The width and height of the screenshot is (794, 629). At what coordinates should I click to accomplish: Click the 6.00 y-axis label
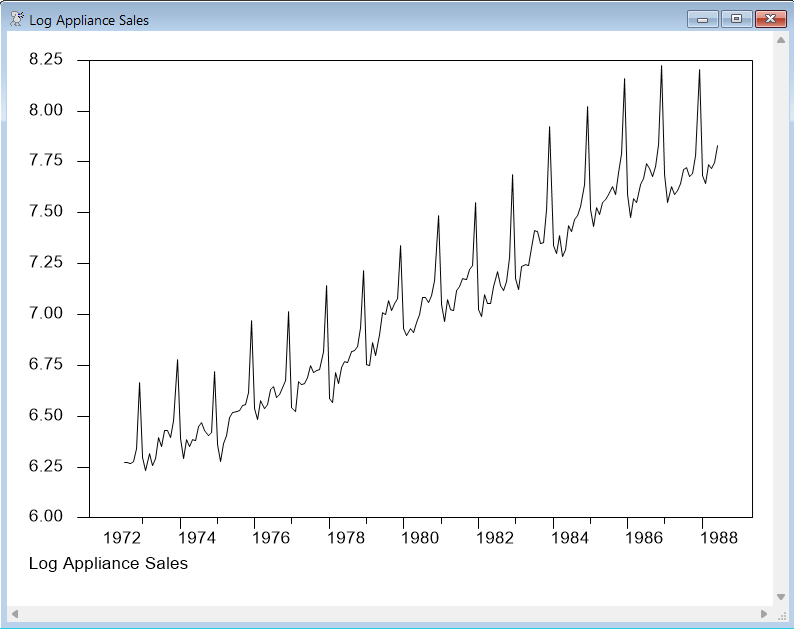tap(46, 517)
